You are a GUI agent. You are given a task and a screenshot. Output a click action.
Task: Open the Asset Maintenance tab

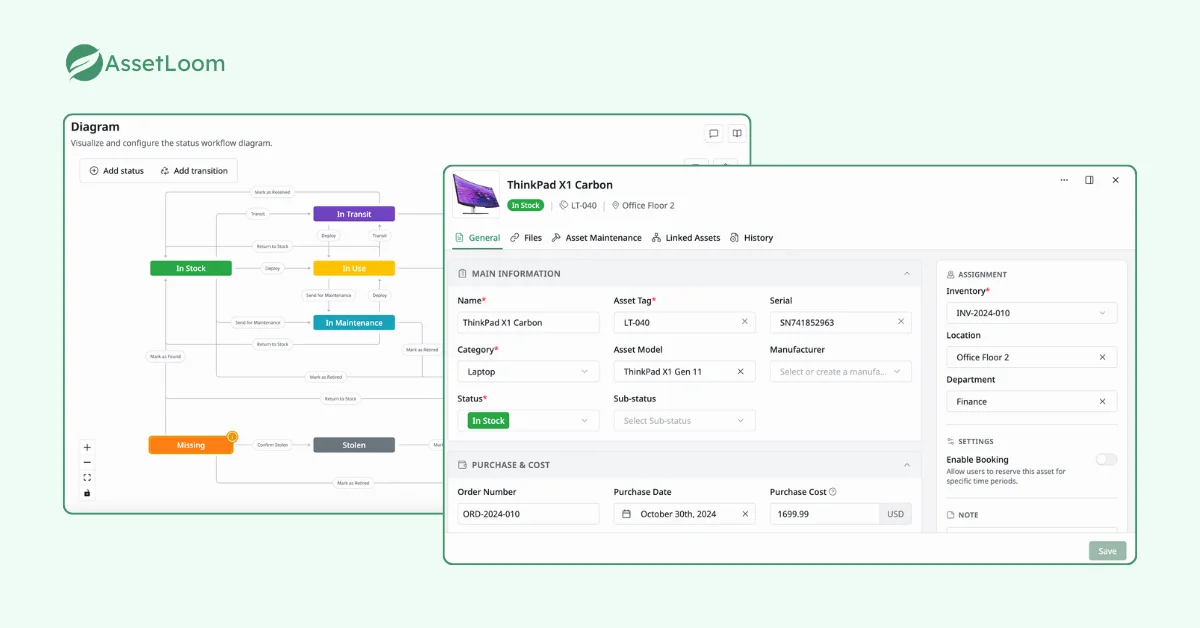tap(597, 238)
